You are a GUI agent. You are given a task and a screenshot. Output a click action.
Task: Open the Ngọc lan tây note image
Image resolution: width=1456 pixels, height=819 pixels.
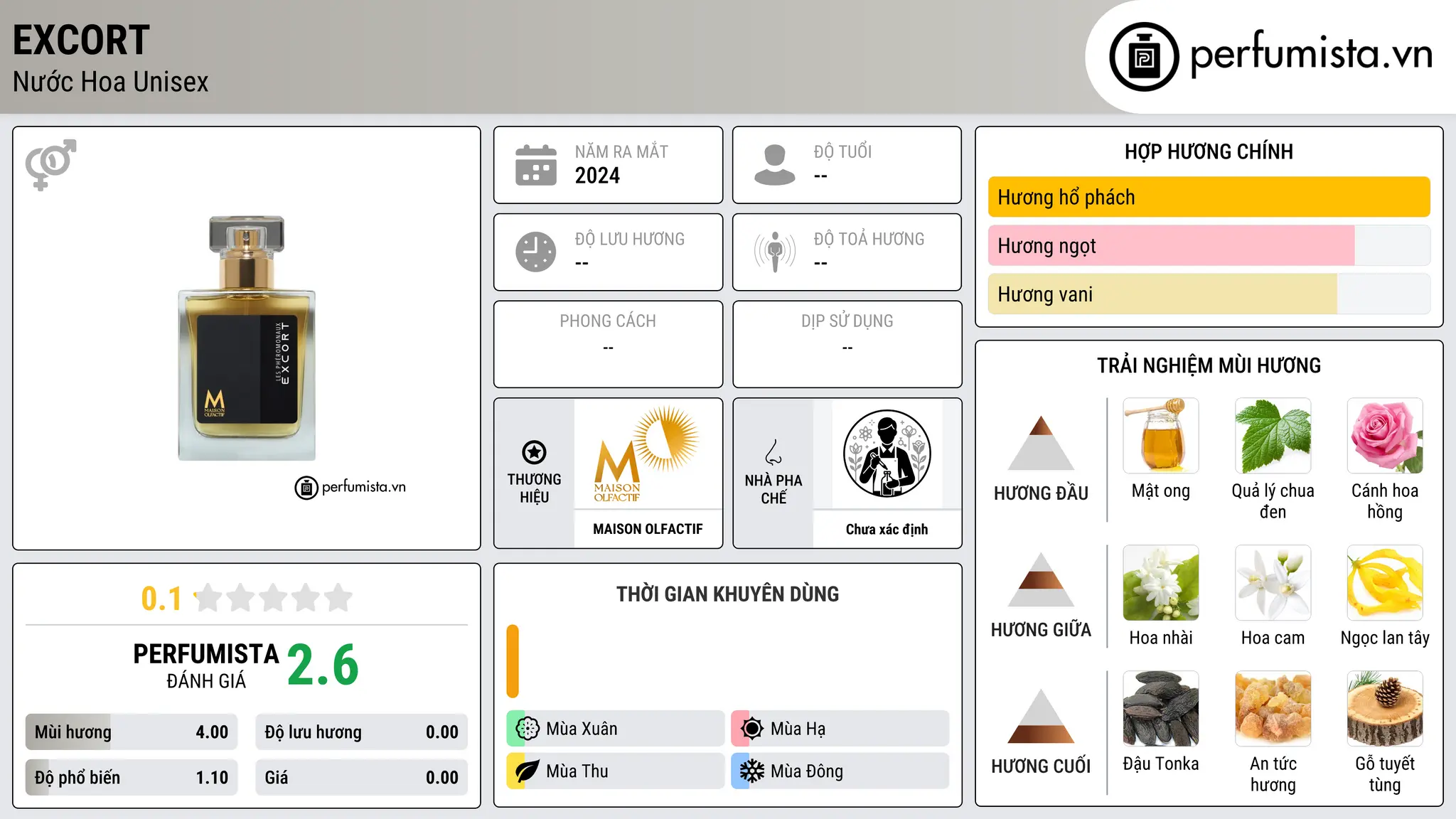(x=1385, y=583)
